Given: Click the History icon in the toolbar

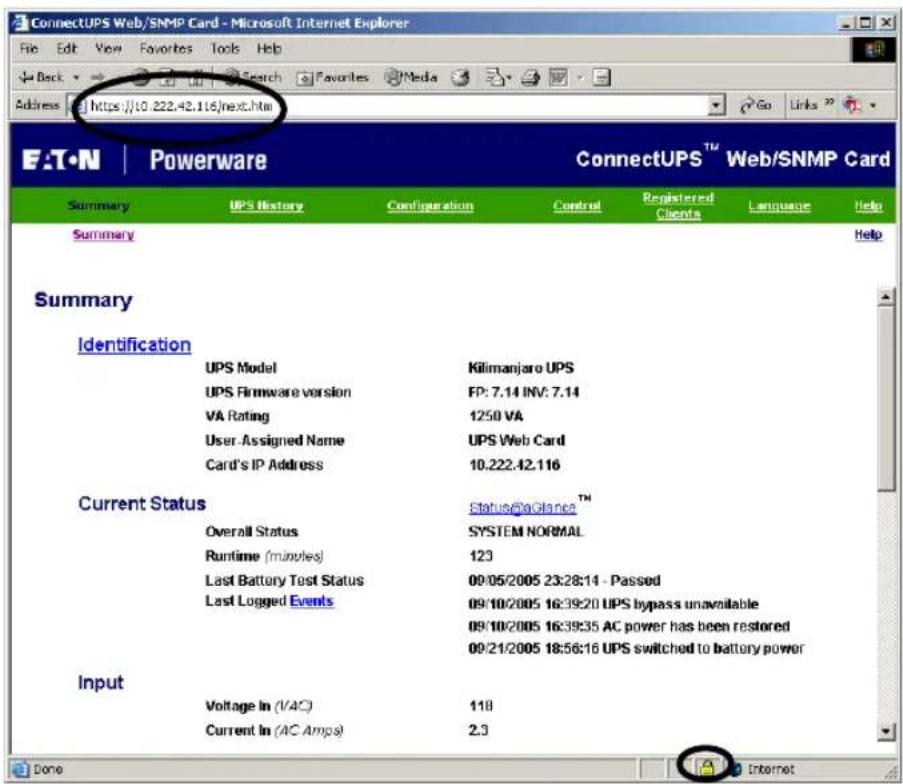Looking at the screenshot, I should (460, 77).
